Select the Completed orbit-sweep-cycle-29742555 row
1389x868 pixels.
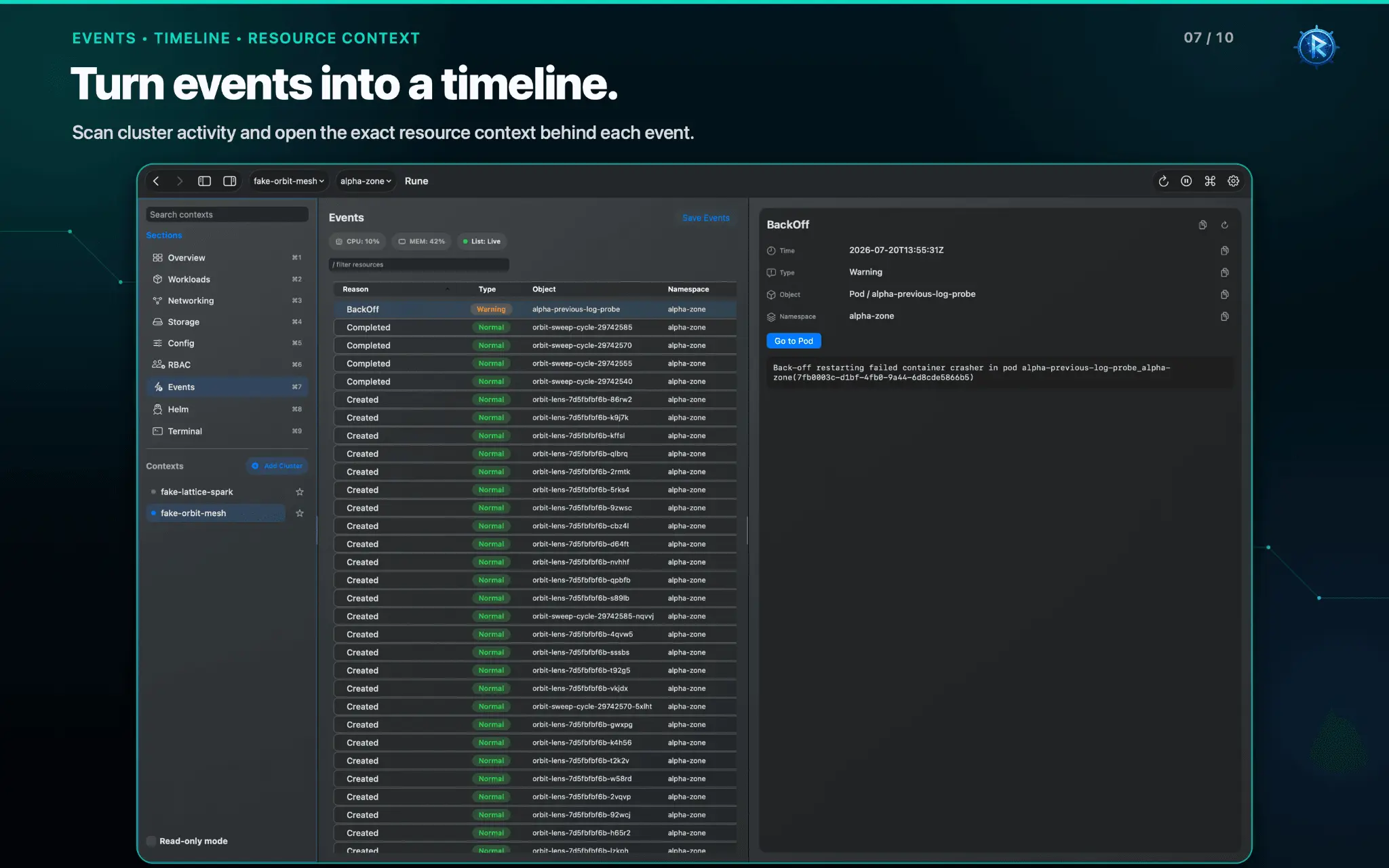[535, 363]
